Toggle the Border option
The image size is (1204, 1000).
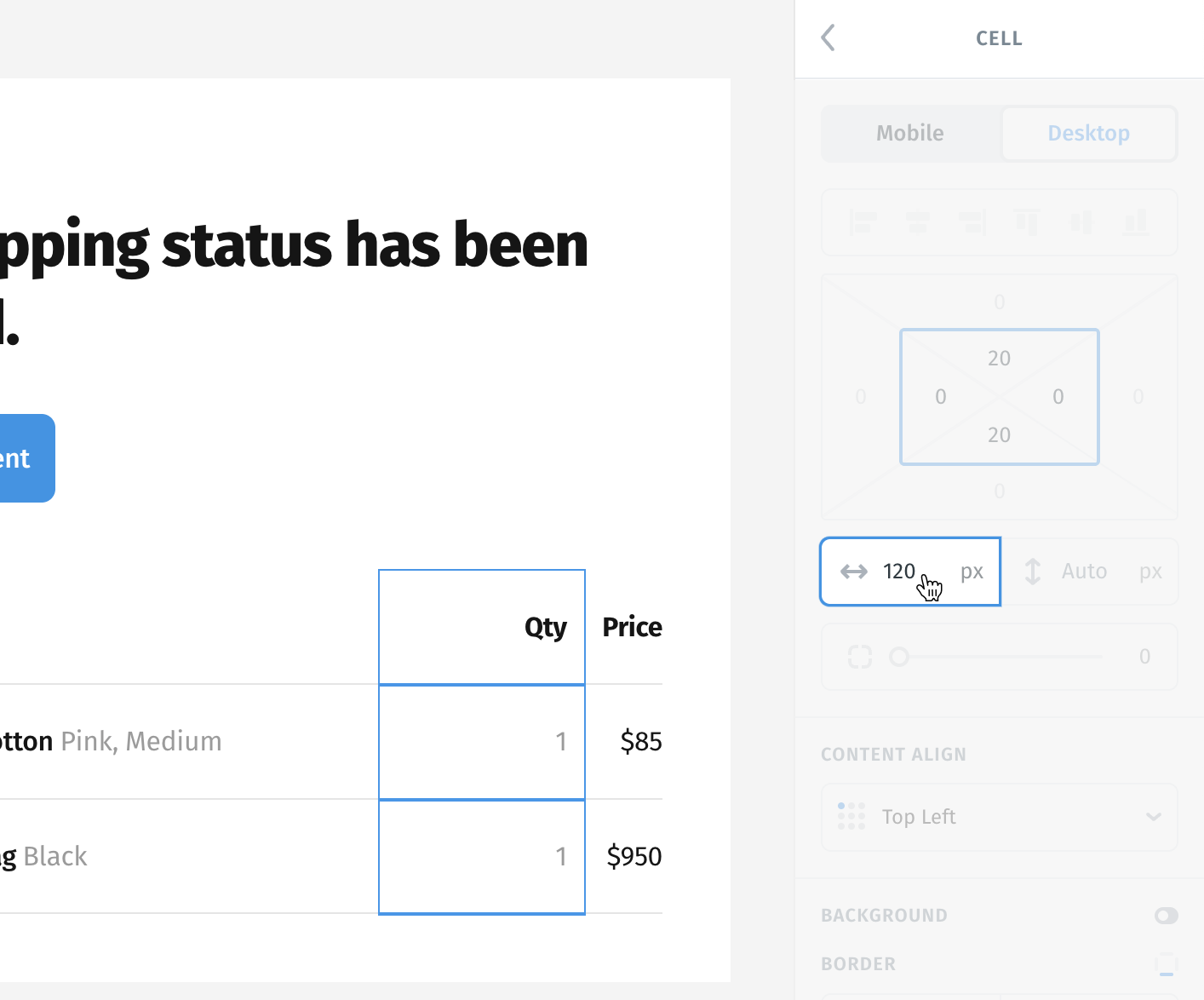1167,964
